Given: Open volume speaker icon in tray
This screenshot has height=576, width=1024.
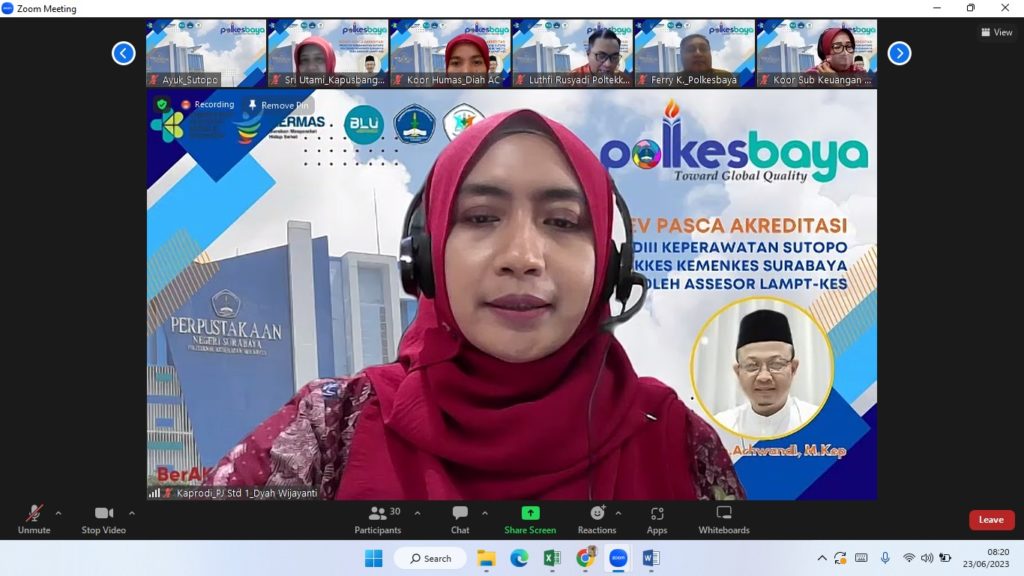Looking at the screenshot, I should click(x=927, y=558).
